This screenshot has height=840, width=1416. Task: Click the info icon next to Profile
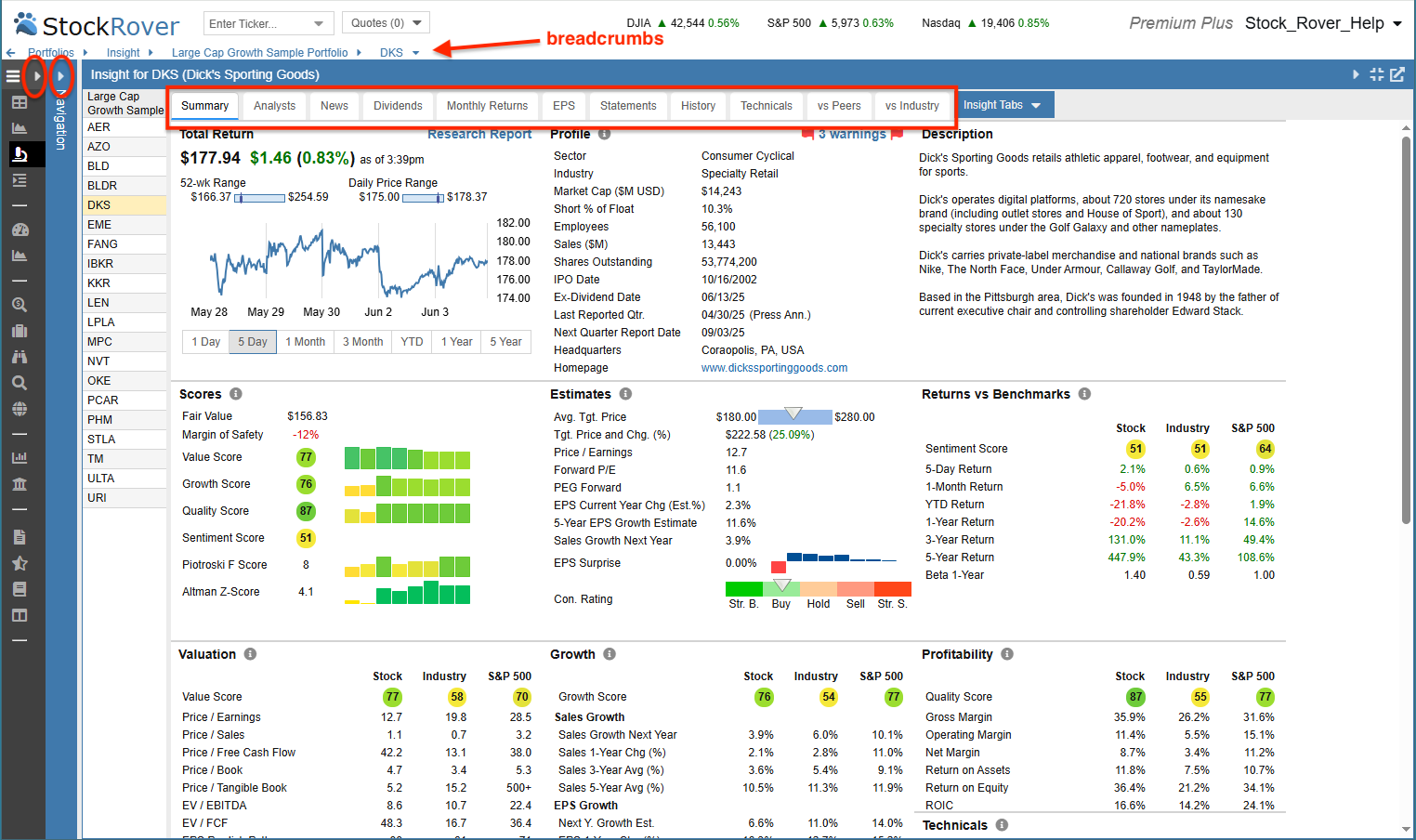(x=605, y=134)
